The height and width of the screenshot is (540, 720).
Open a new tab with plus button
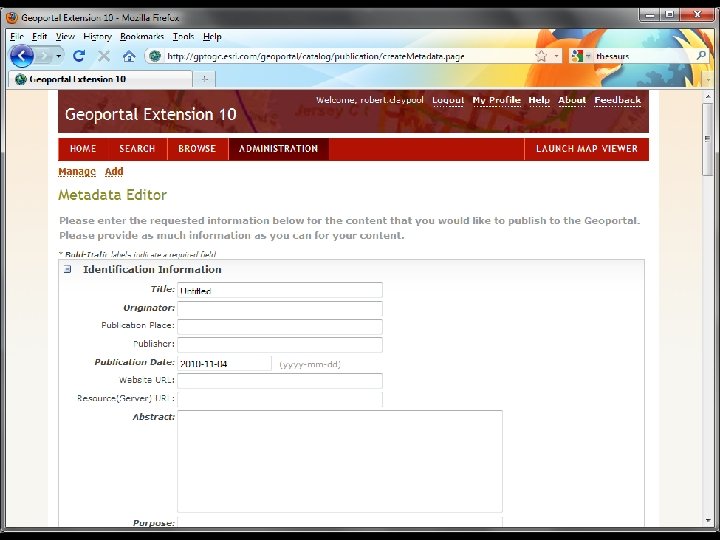(x=205, y=79)
